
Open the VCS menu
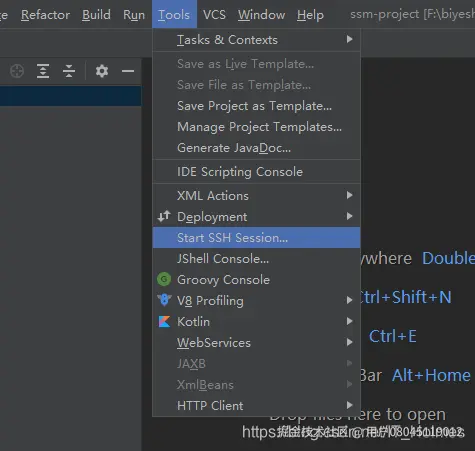point(214,15)
